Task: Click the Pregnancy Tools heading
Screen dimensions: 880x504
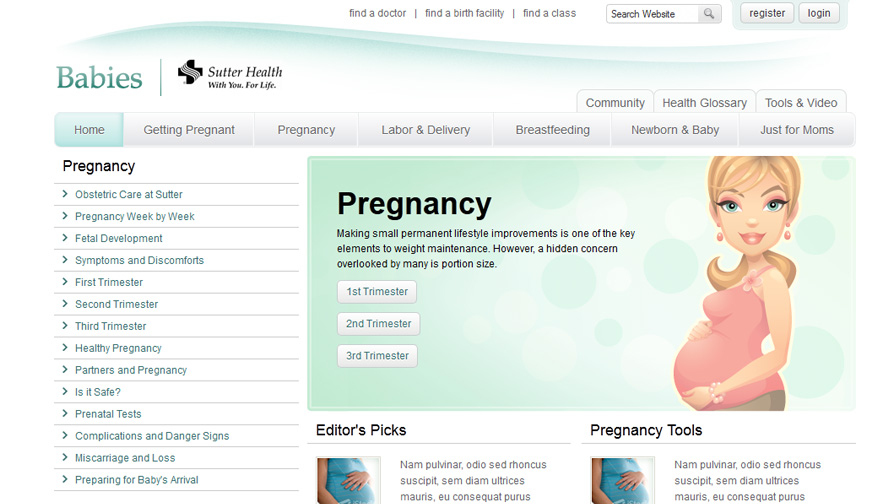Action: point(646,430)
